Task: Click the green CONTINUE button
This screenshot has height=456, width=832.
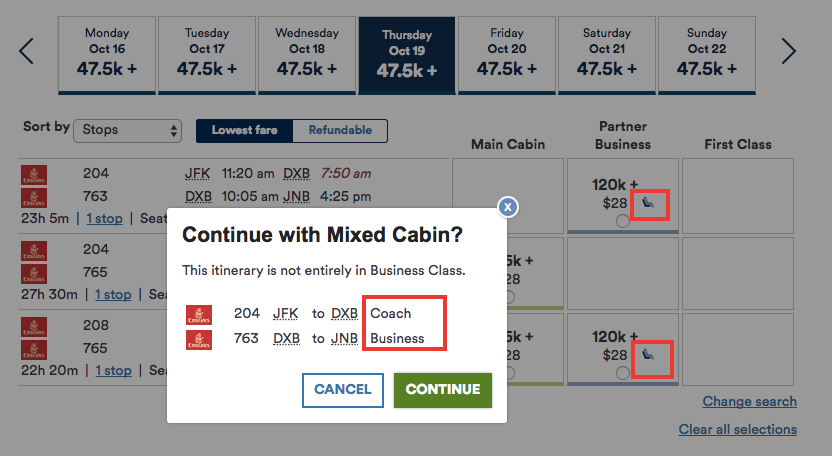Action: pyautogui.click(x=443, y=390)
